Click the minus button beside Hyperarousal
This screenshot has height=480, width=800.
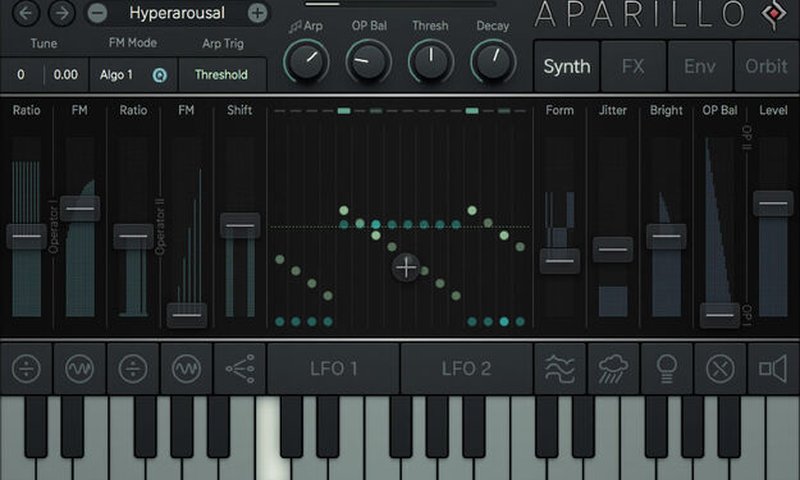[x=97, y=14]
